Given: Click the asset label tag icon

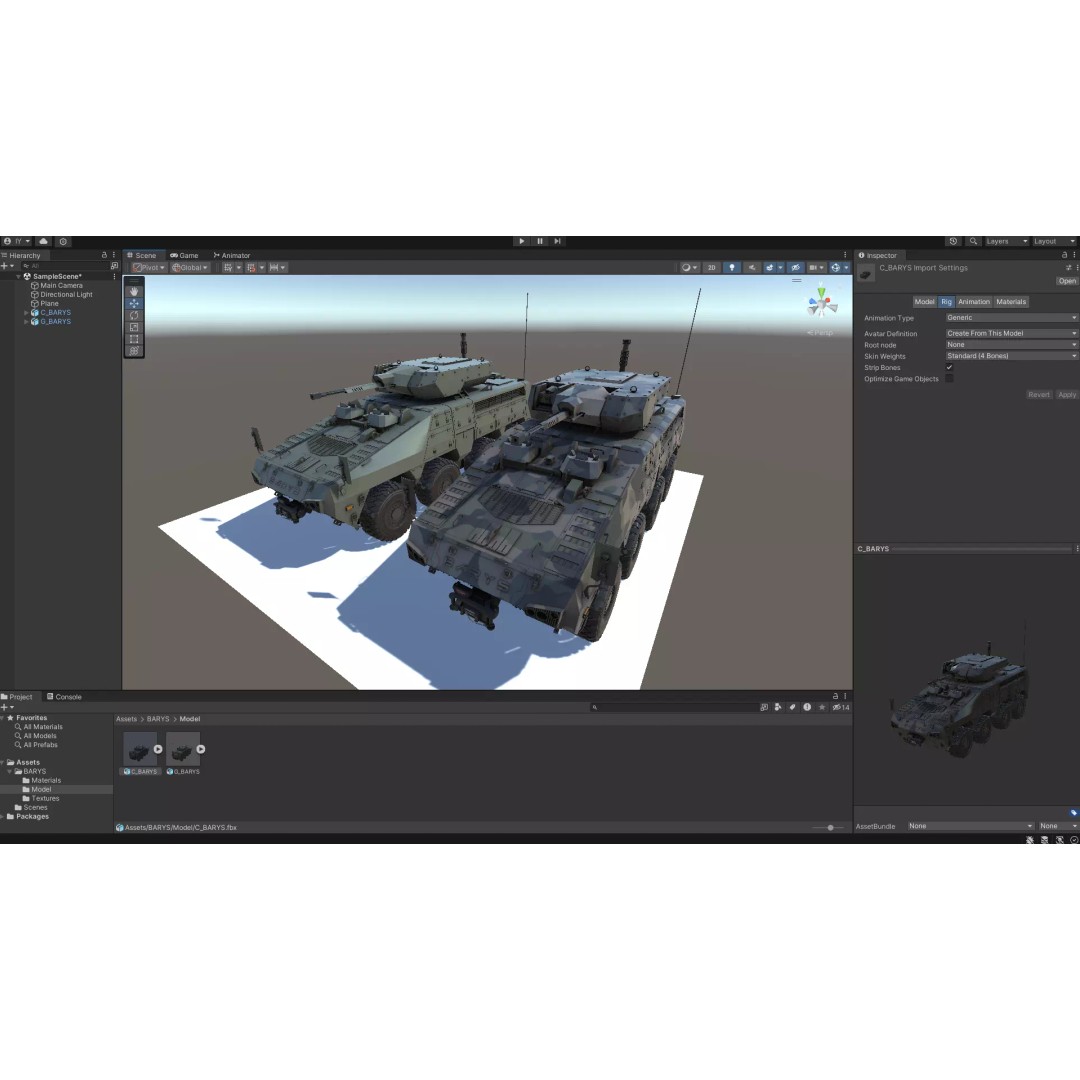Looking at the screenshot, I should pos(1073,813).
